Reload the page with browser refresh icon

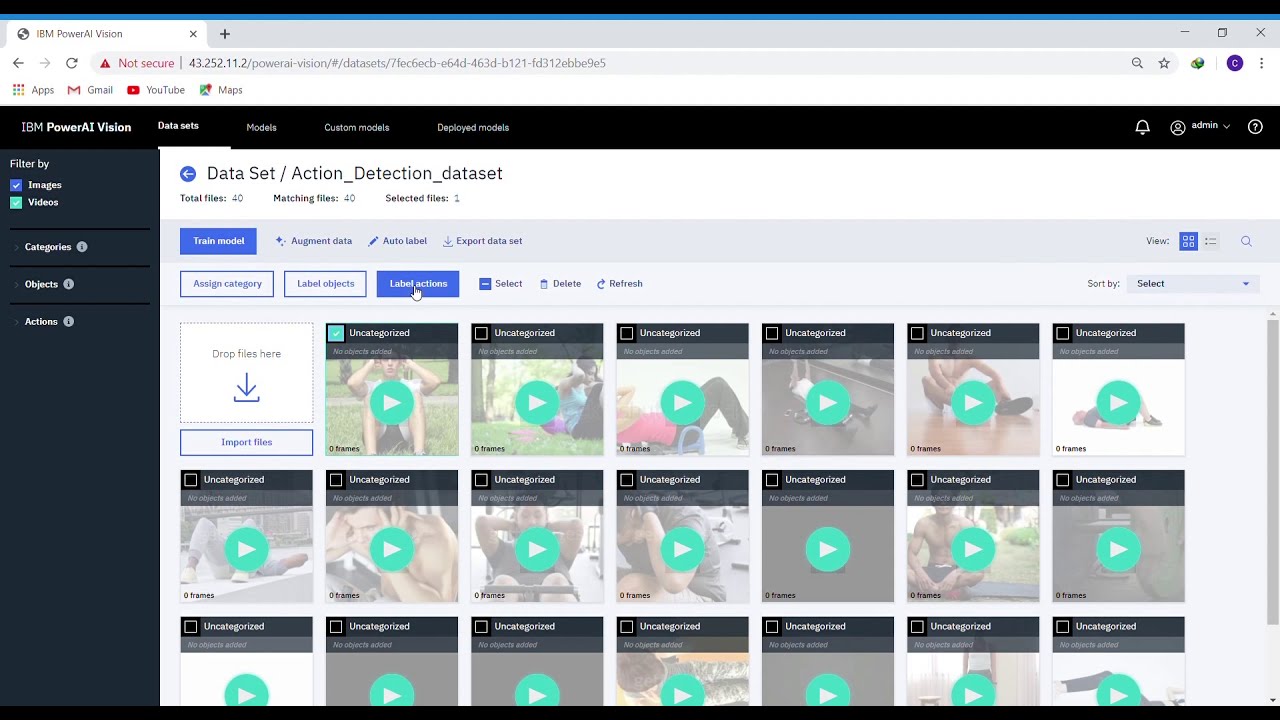pos(72,63)
